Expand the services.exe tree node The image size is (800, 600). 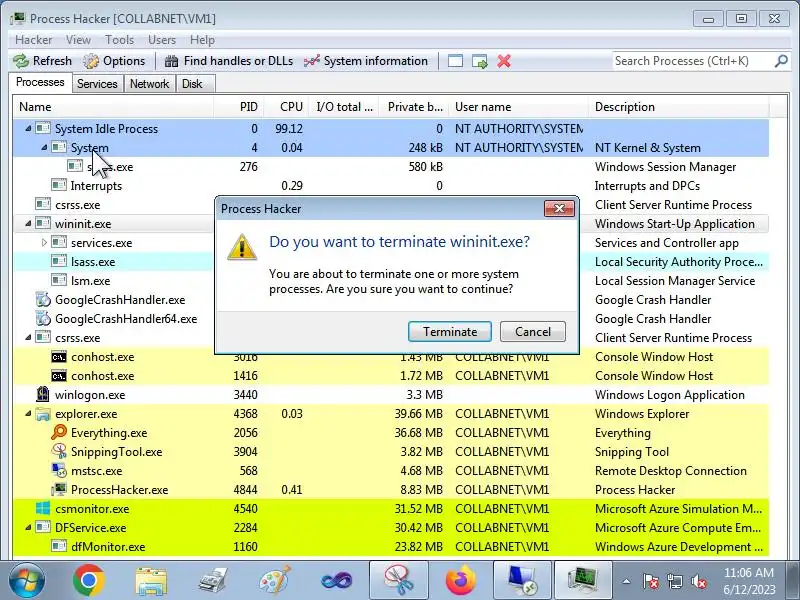click(44, 242)
